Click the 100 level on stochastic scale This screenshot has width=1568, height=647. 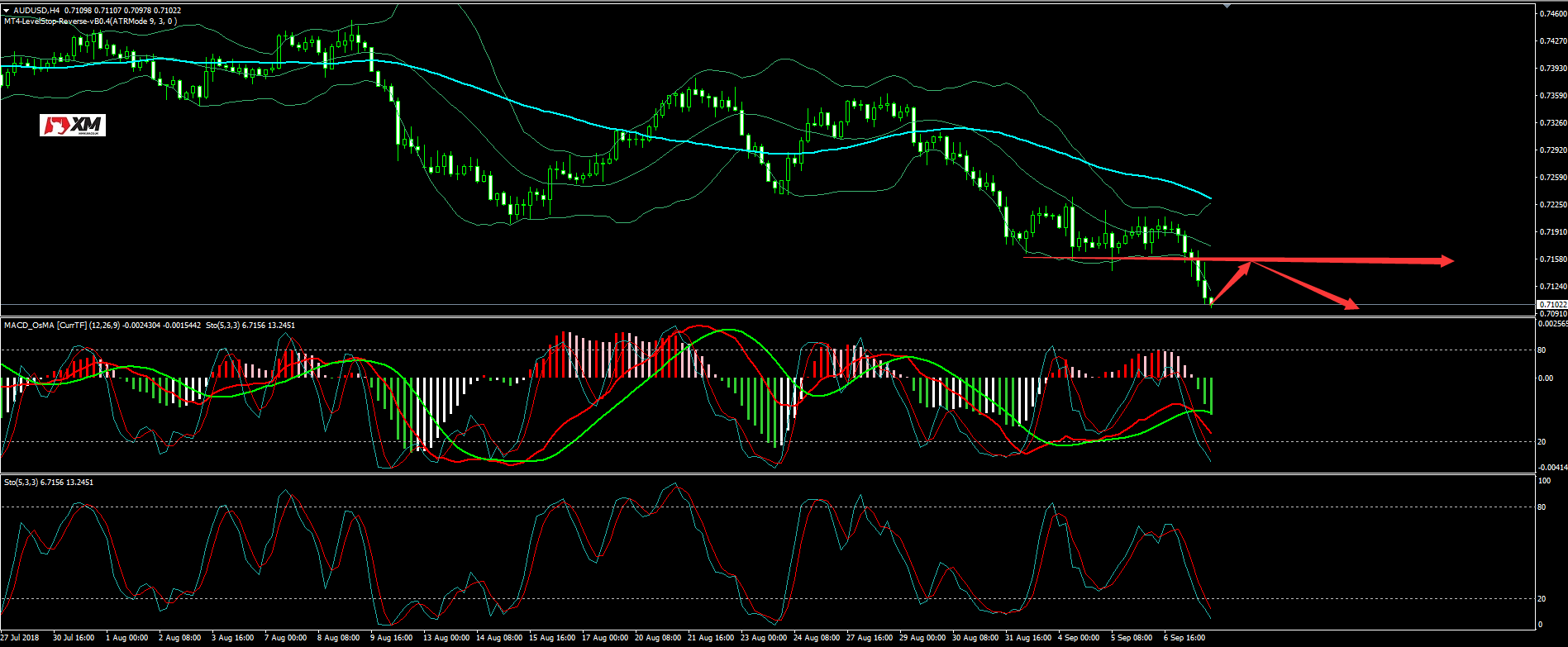click(x=1544, y=480)
